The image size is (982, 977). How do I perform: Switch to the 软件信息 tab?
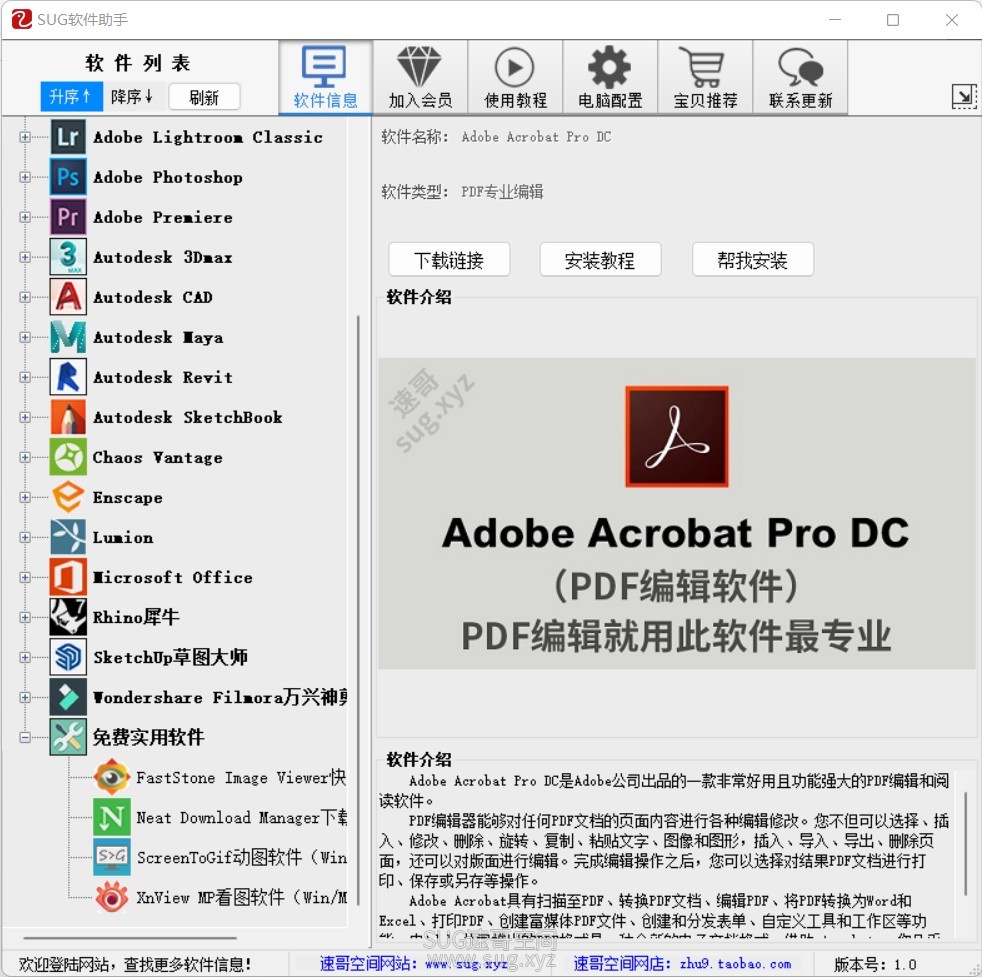pyautogui.click(x=325, y=77)
